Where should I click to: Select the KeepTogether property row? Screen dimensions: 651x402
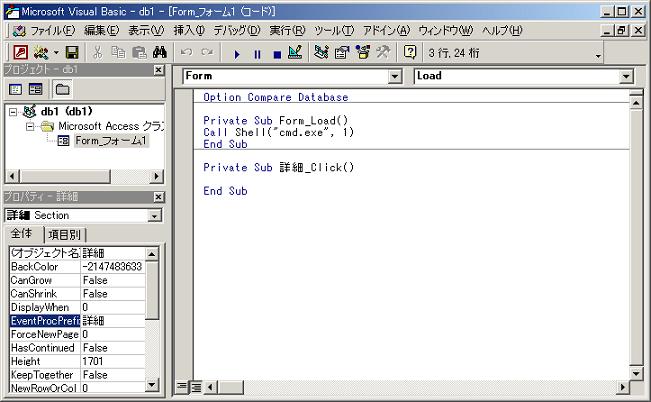[x=77, y=375]
